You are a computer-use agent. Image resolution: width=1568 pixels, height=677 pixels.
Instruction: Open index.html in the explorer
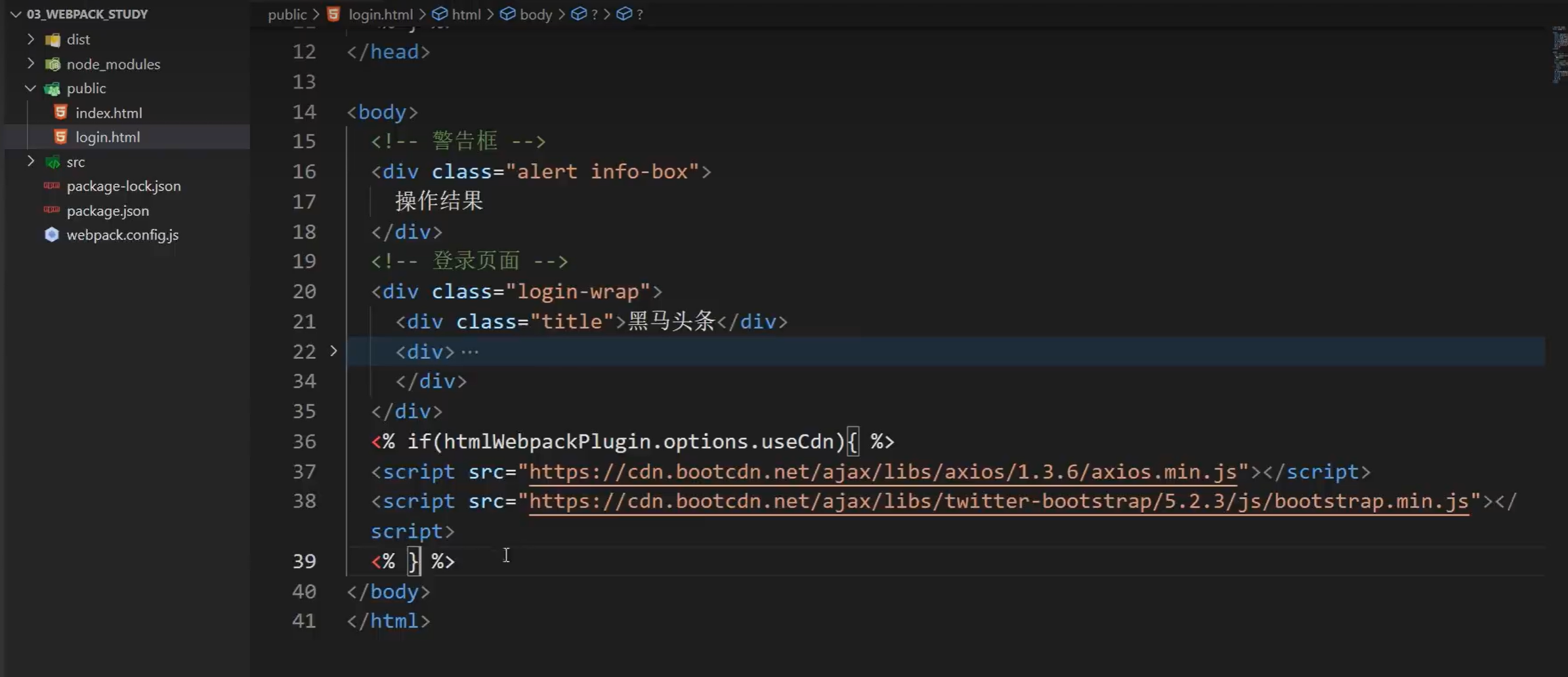[108, 113]
